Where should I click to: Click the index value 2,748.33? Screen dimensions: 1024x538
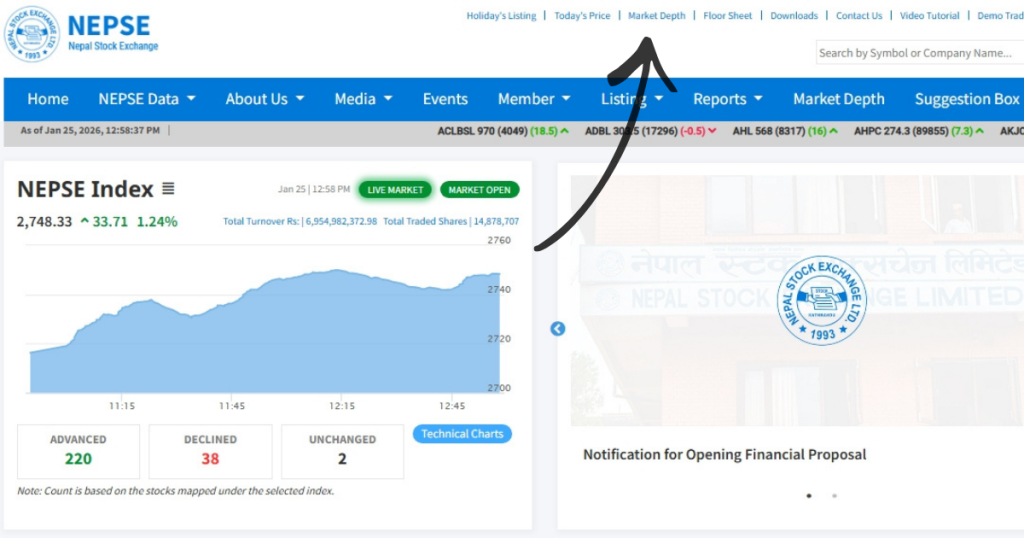click(44, 221)
